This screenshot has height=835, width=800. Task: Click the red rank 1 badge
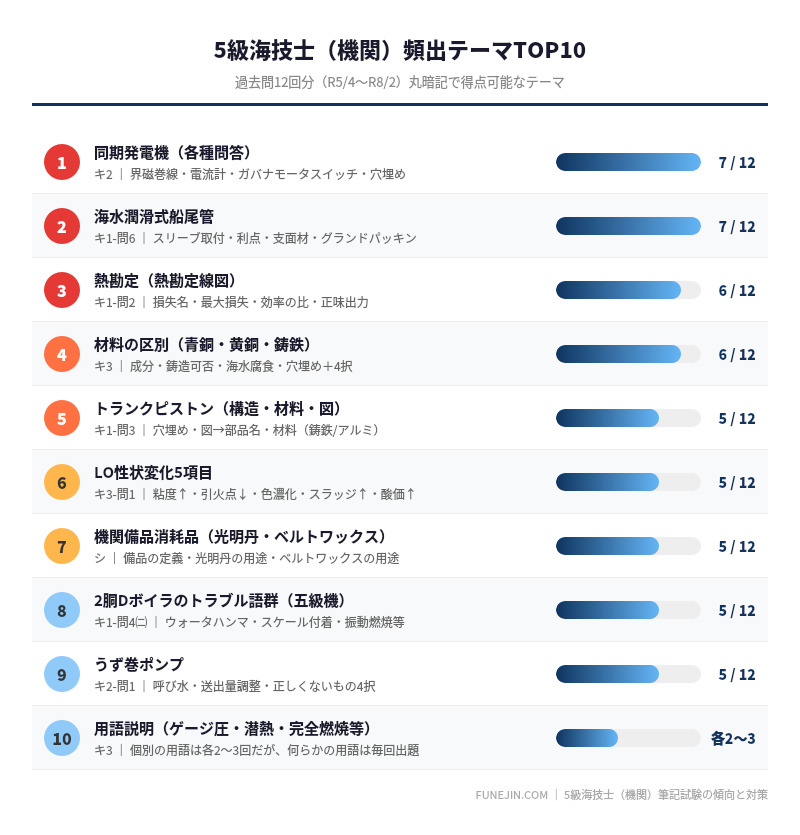tap(62, 162)
